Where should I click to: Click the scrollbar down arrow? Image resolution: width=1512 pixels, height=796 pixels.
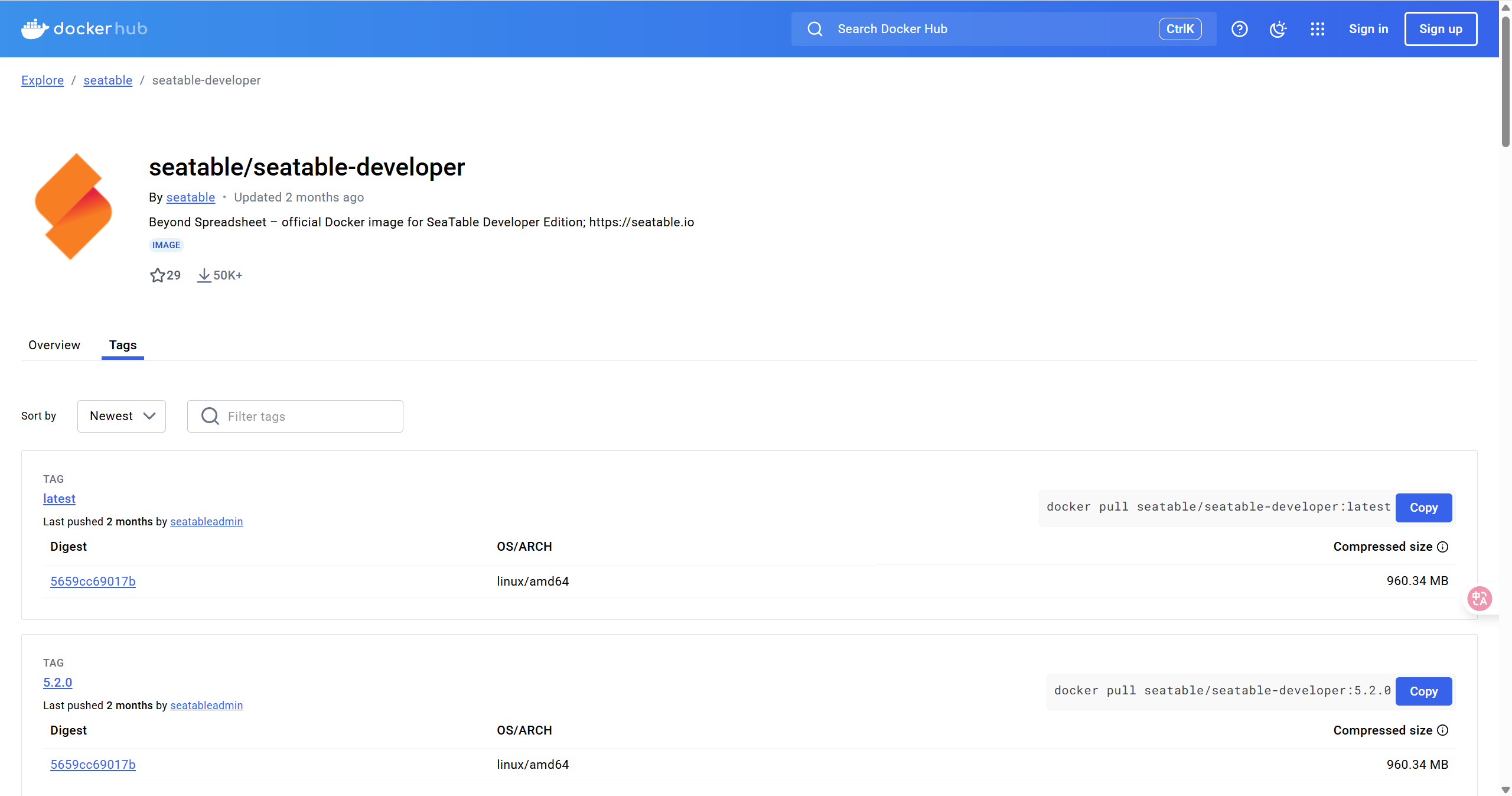coord(1506,790)
